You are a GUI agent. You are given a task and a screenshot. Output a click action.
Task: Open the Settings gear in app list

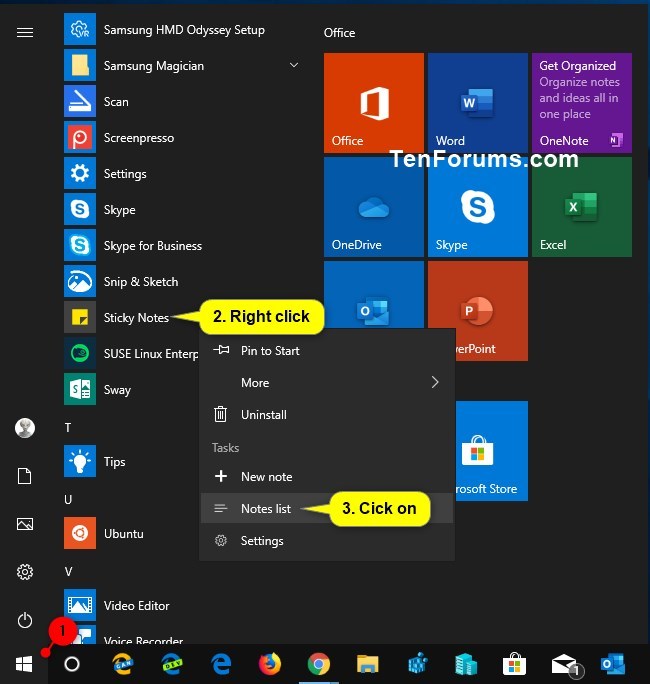point(80,173)
